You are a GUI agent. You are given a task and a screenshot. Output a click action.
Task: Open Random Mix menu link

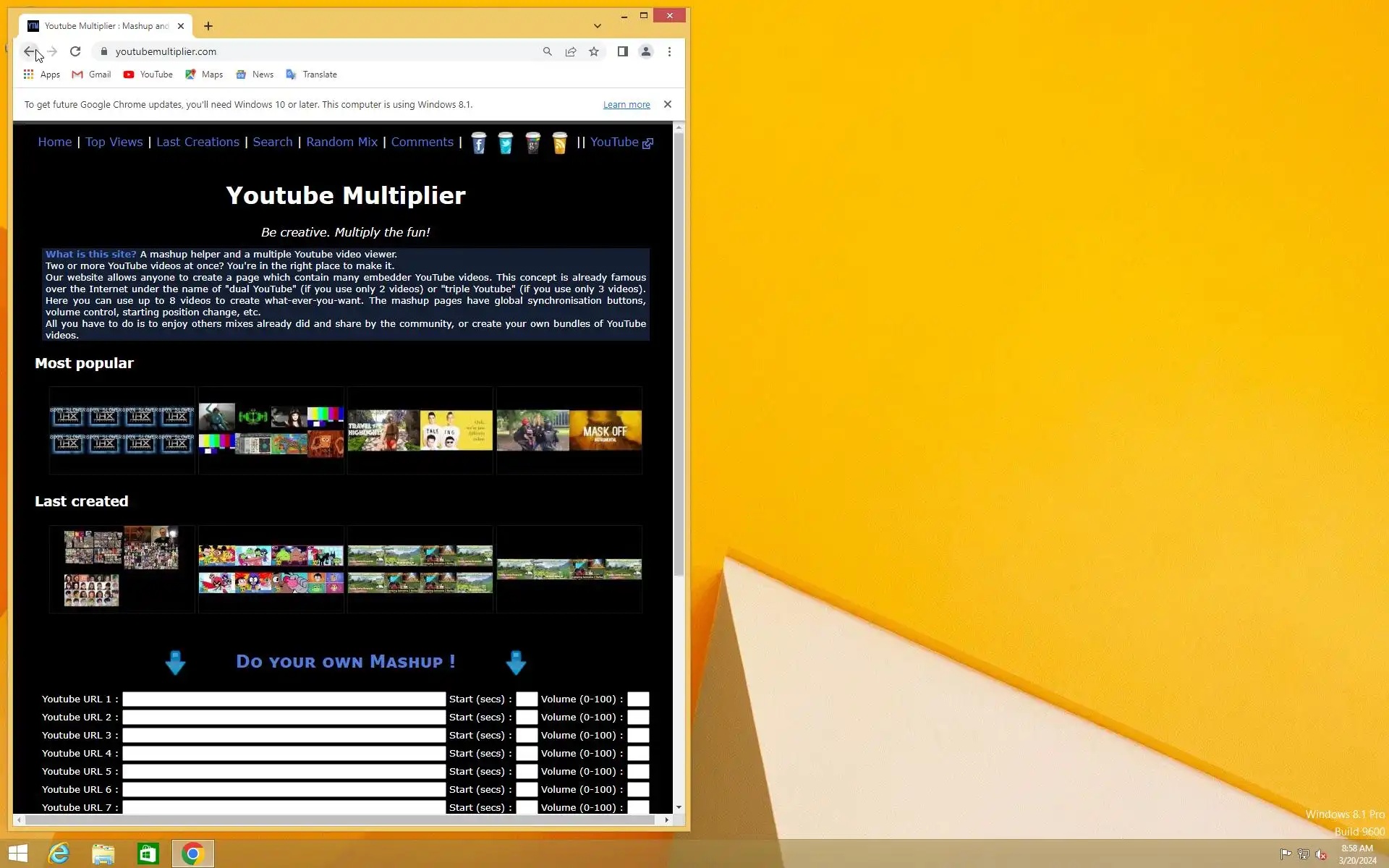pyautogui.click(x=341, y=142)
